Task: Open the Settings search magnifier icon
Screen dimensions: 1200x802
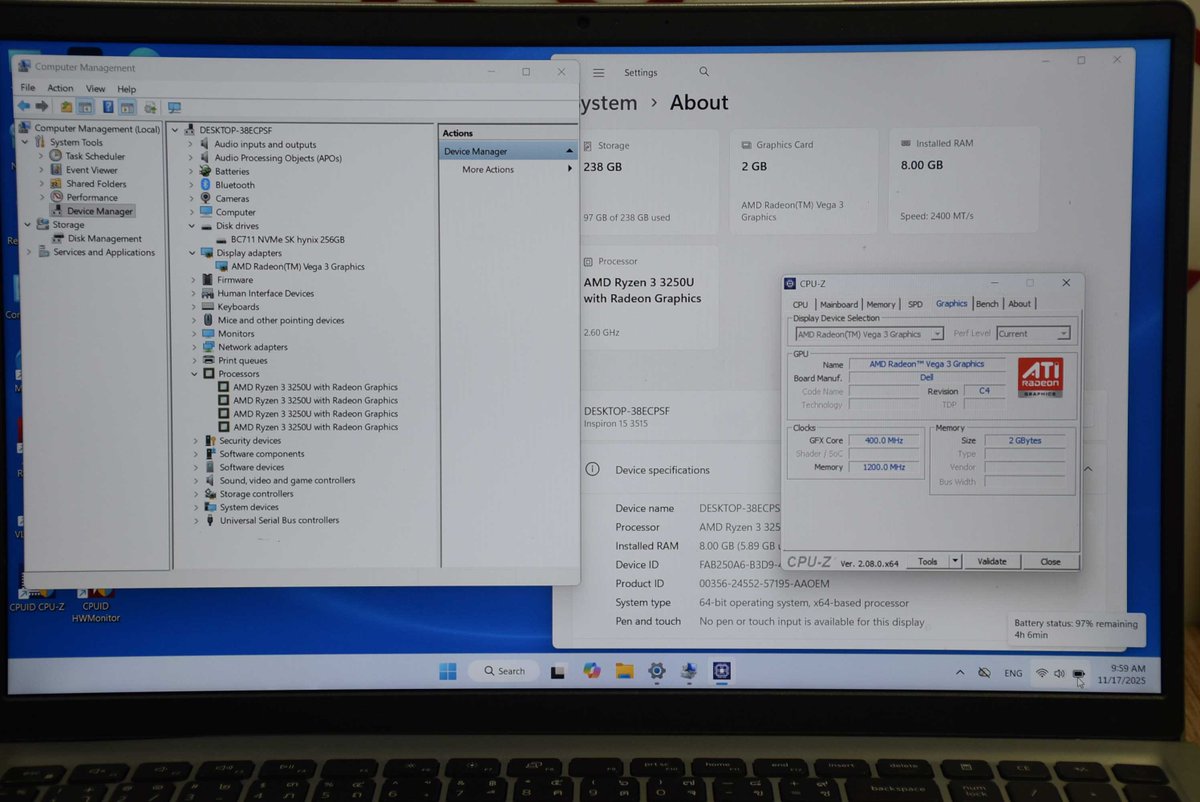Action: click(704, 72)
